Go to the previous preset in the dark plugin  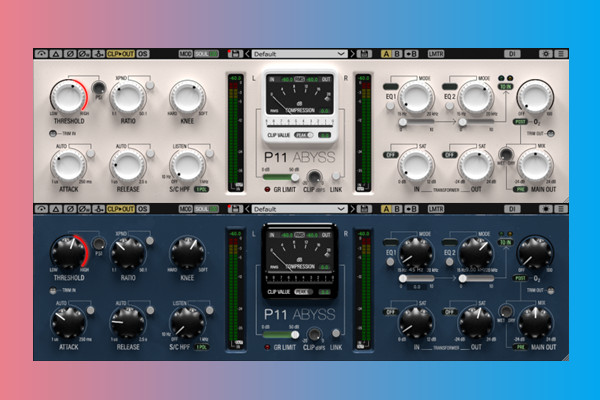tap(247, 209)
